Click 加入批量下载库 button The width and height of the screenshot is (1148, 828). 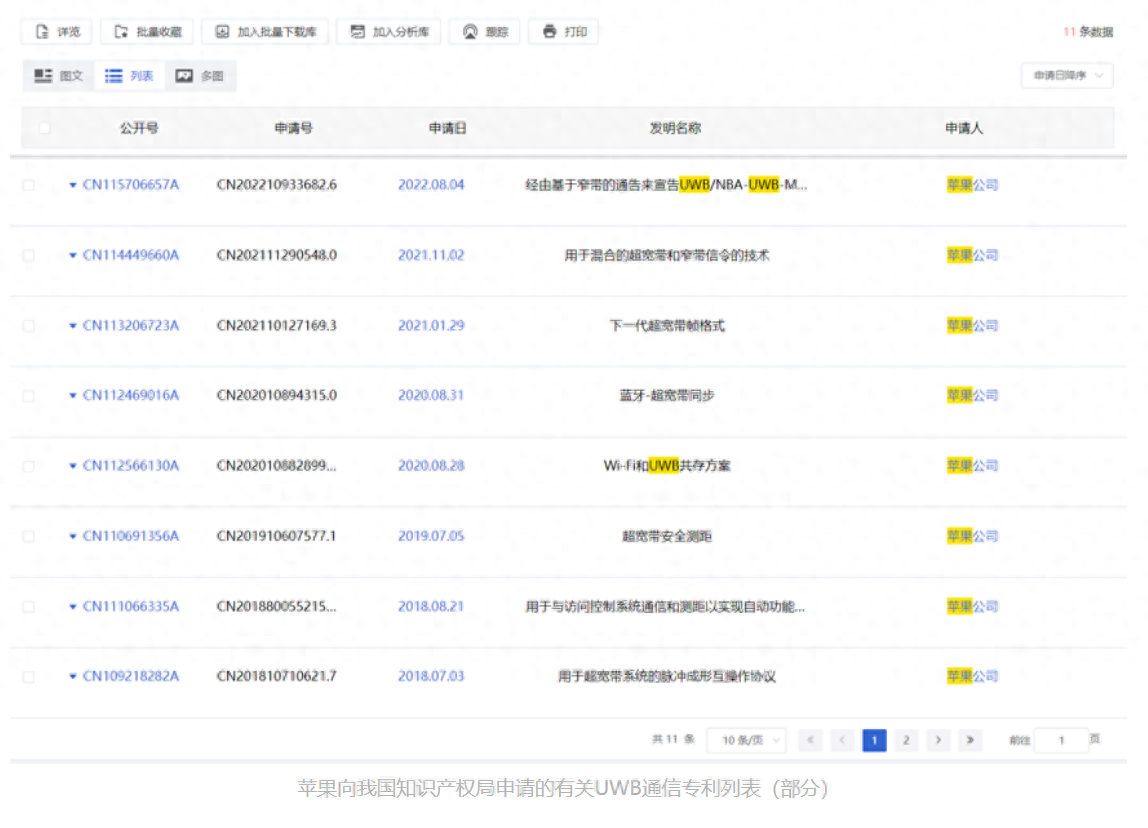coord(265,31)
